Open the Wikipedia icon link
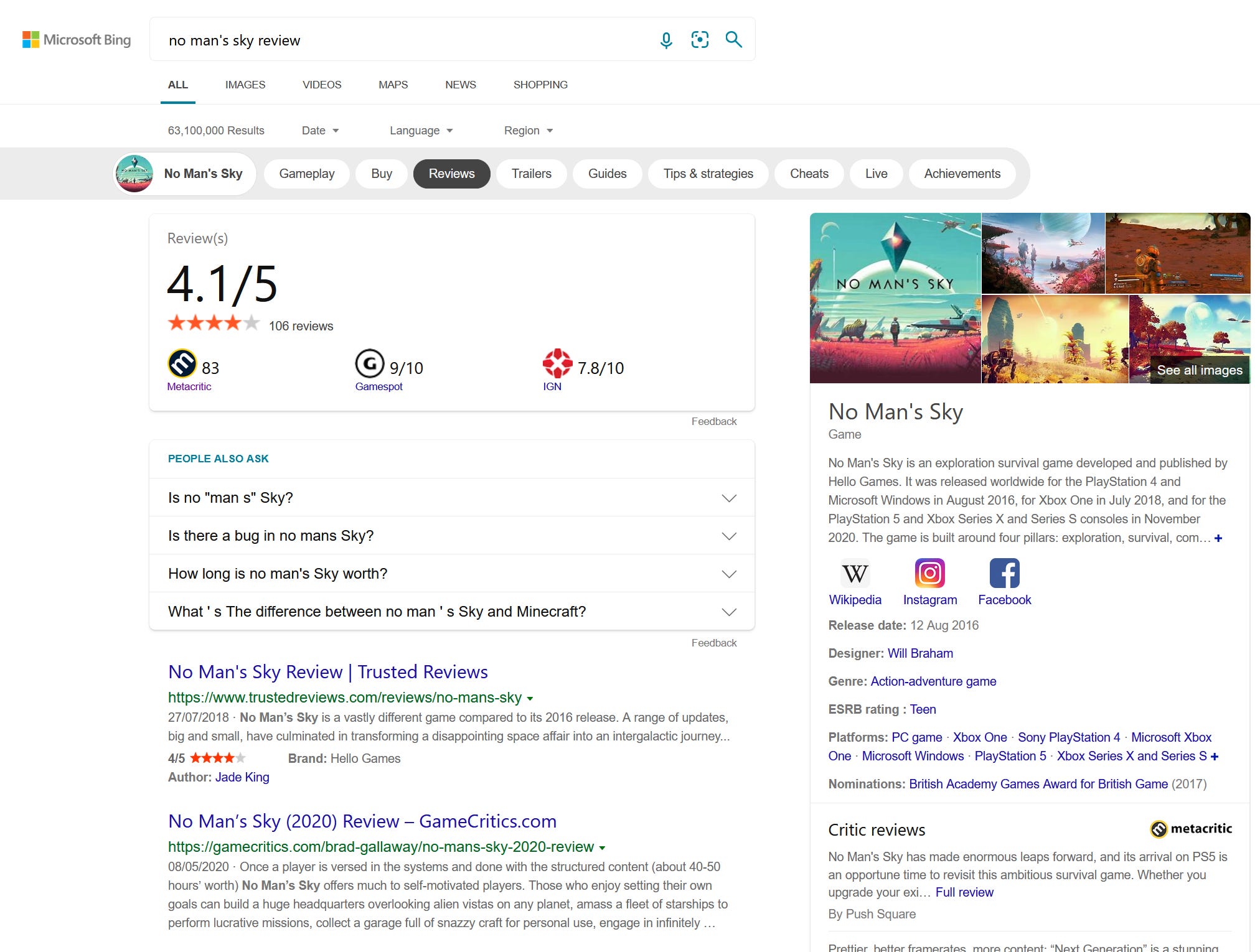This screenshot has width=1260, height=952. click(x=855, y=574)
